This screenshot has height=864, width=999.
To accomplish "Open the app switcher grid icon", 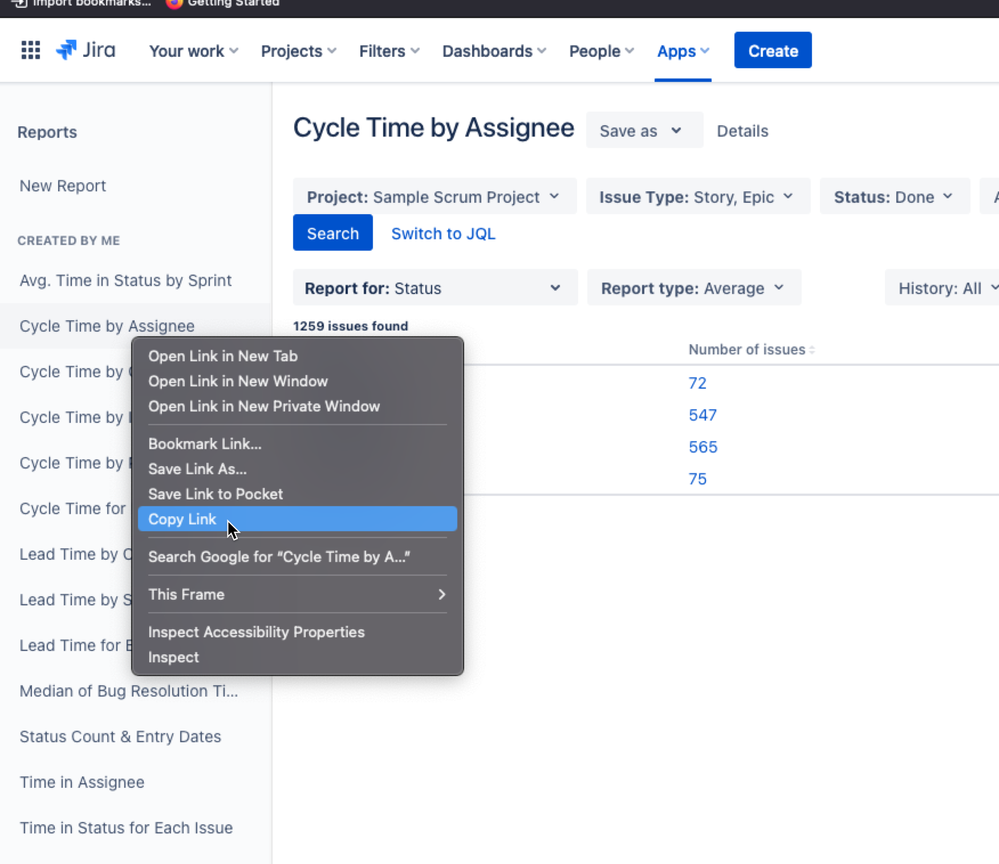I will point(31,50).
